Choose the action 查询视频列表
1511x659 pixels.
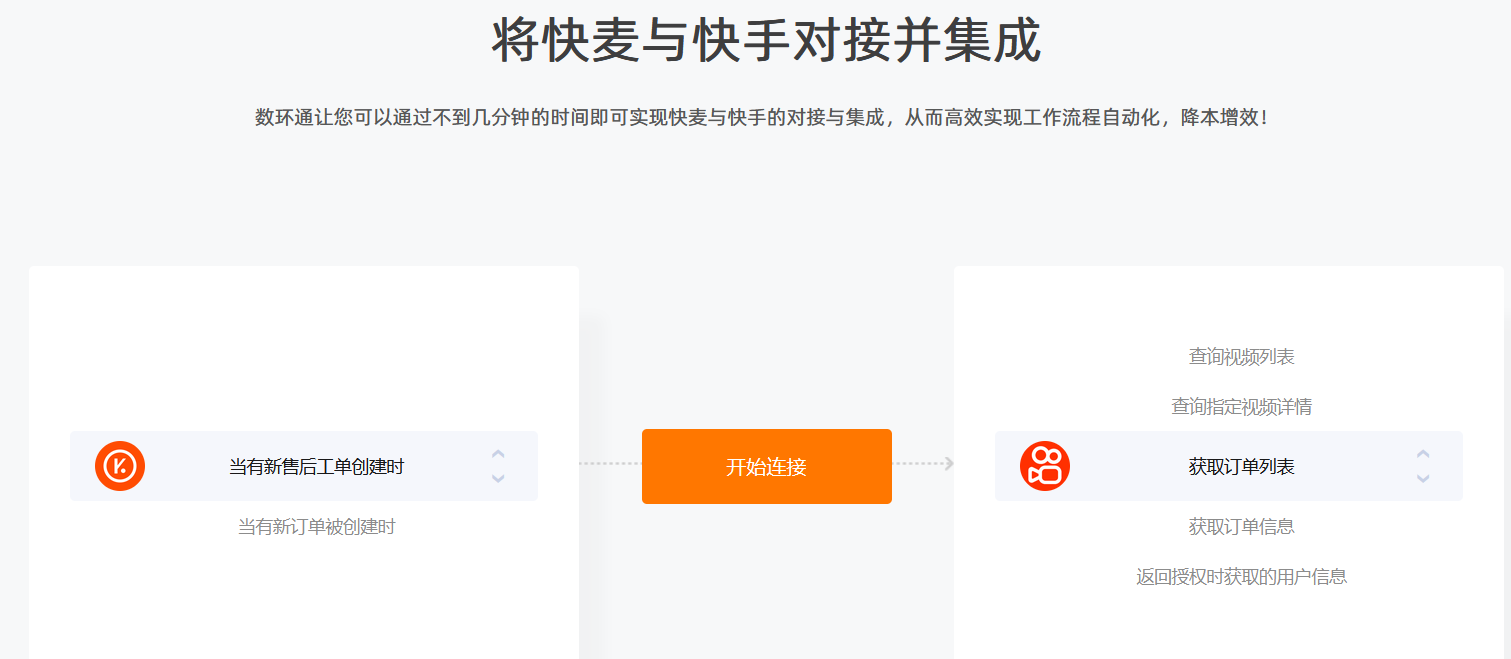(x=1241, y=357)
